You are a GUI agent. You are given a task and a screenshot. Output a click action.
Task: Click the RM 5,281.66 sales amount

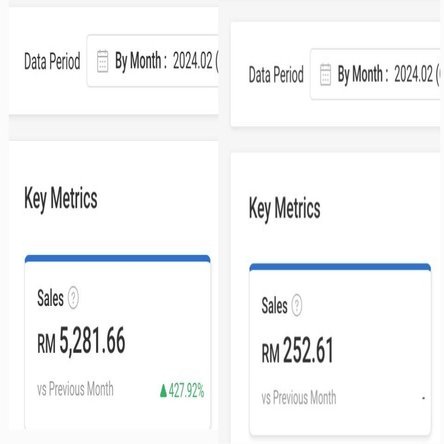81,341
